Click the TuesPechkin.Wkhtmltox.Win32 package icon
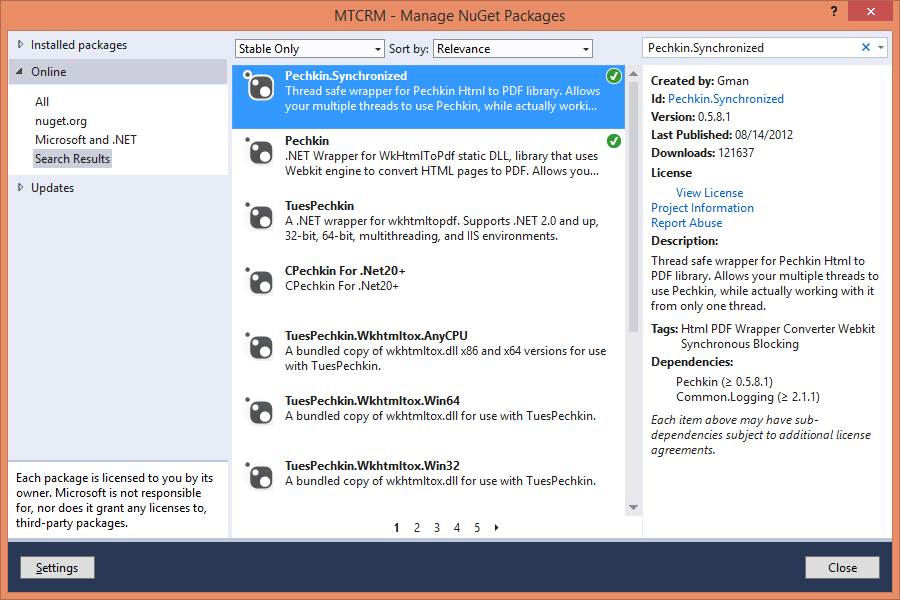 tap(259, 476)
